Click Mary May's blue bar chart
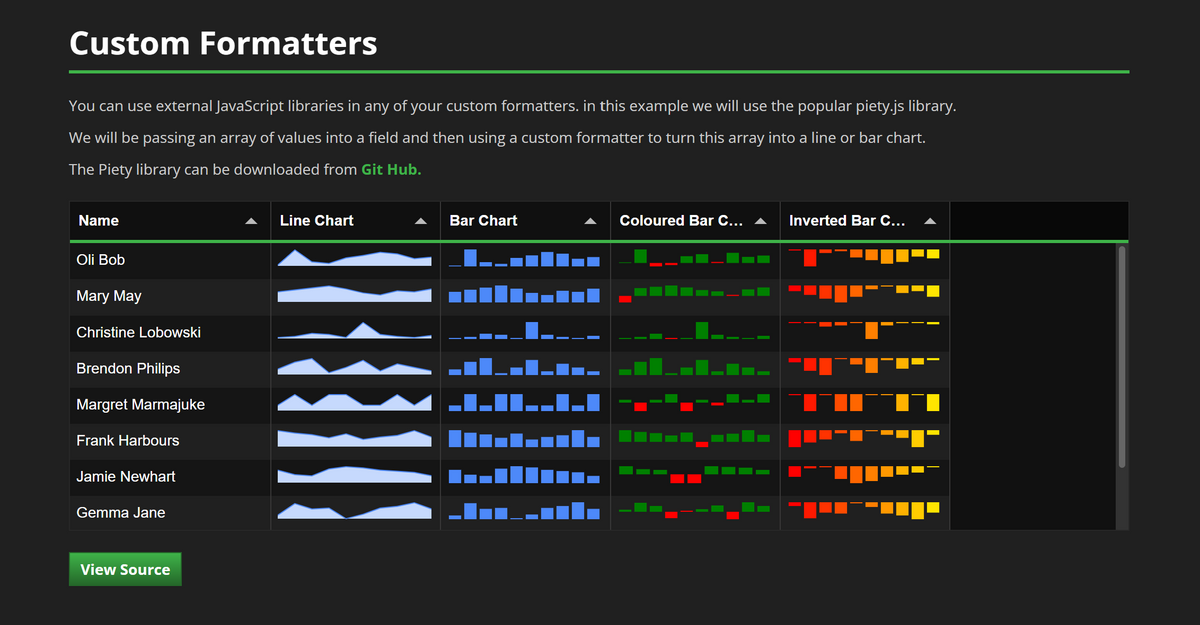This screenshot has width=1200, height=625. 524,295
